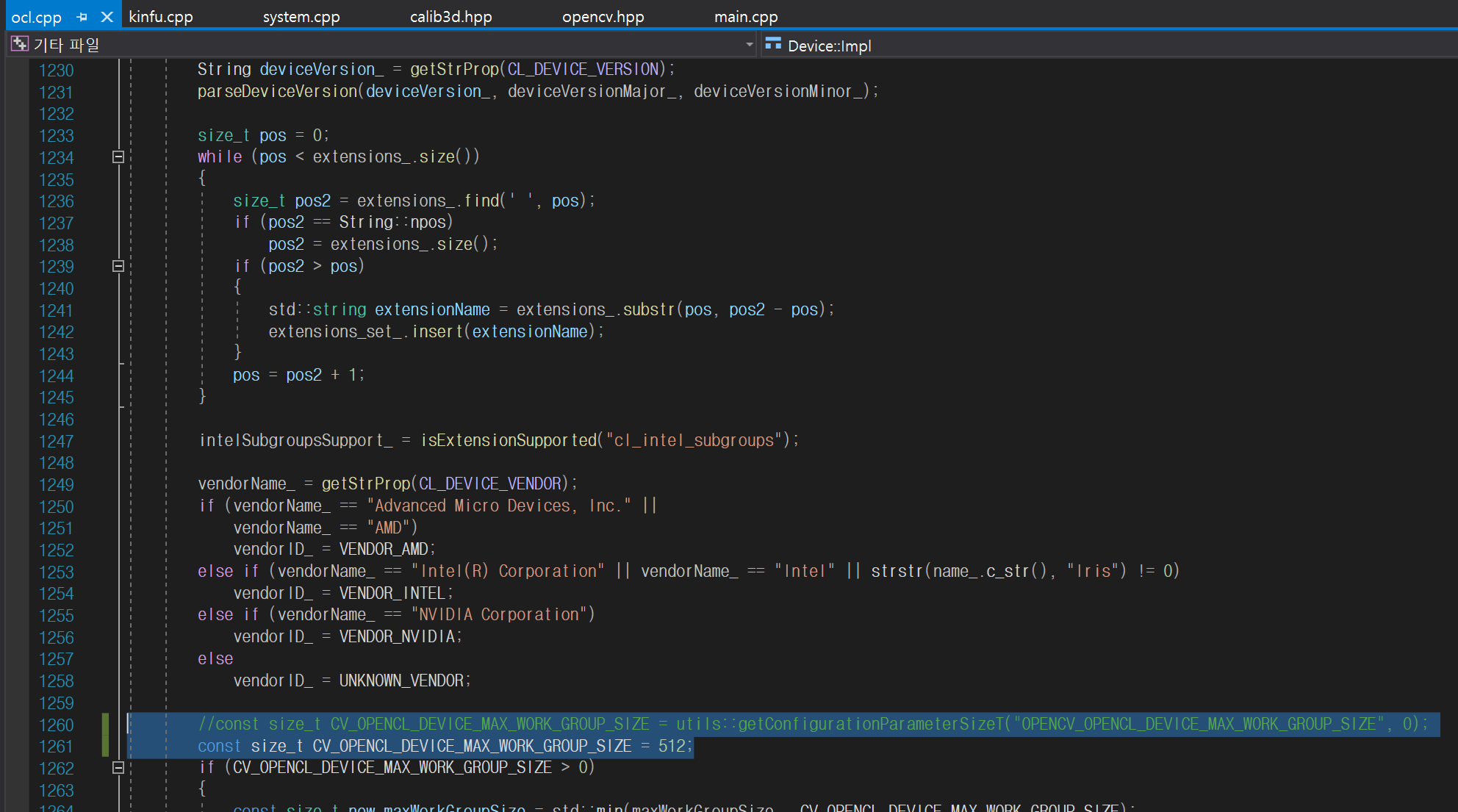This screenshot has width=1458, height=812.
Task: Collapse the while block at line 1234
Action: (118, 157)
